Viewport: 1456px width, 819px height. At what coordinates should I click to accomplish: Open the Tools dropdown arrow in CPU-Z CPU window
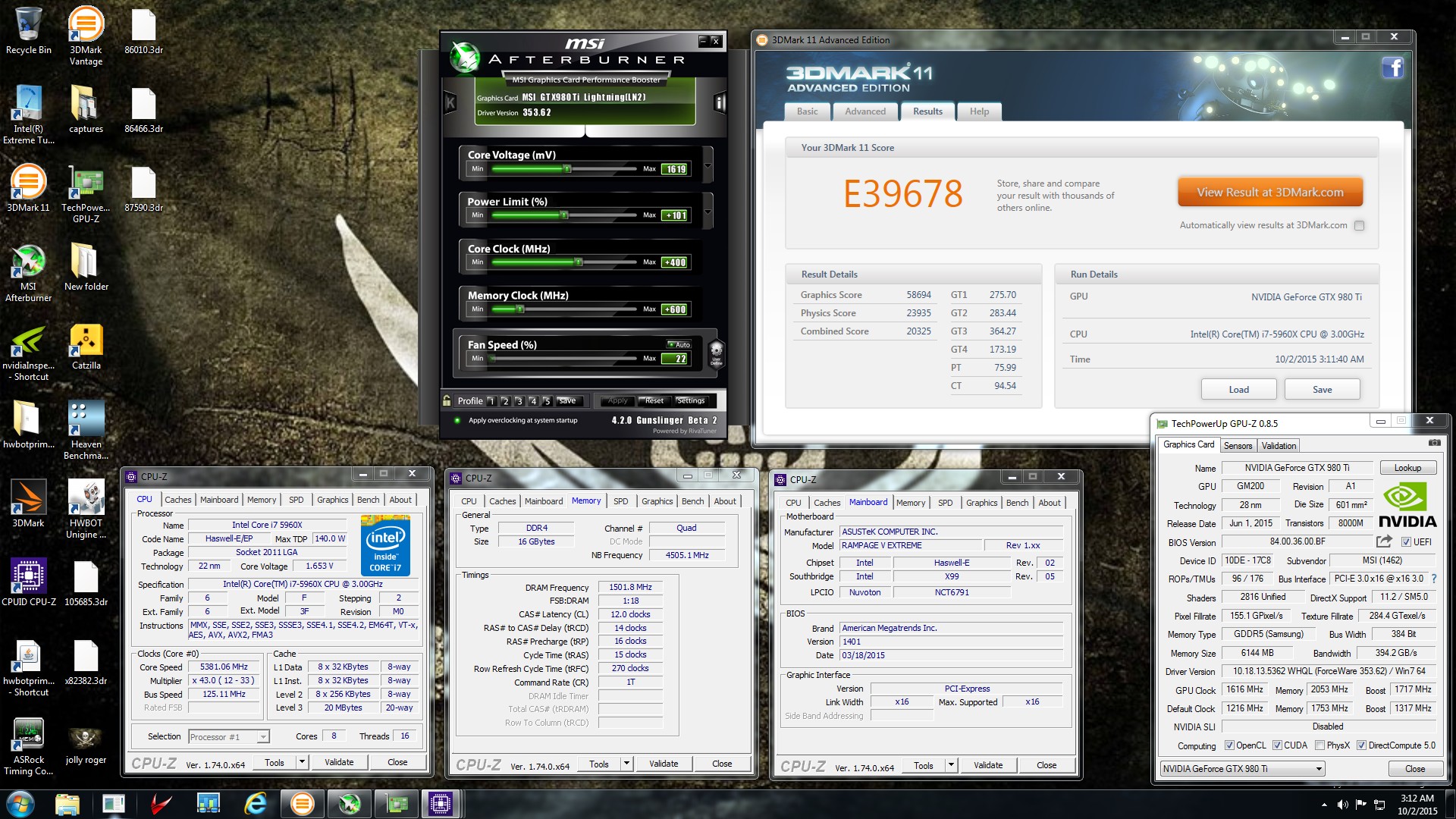(302, 762)
